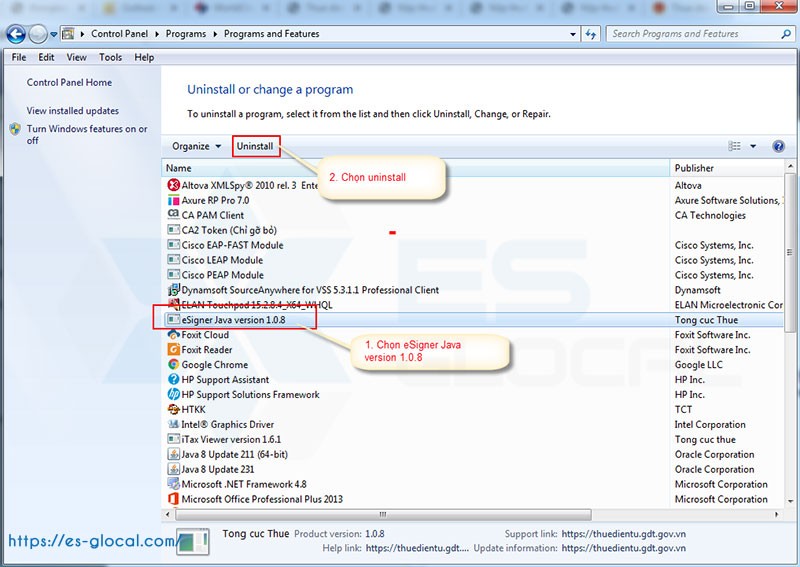Click vertical scrollbar up arrow
Image resolution: width=800 pixels, height=567 pixels.
790,166
